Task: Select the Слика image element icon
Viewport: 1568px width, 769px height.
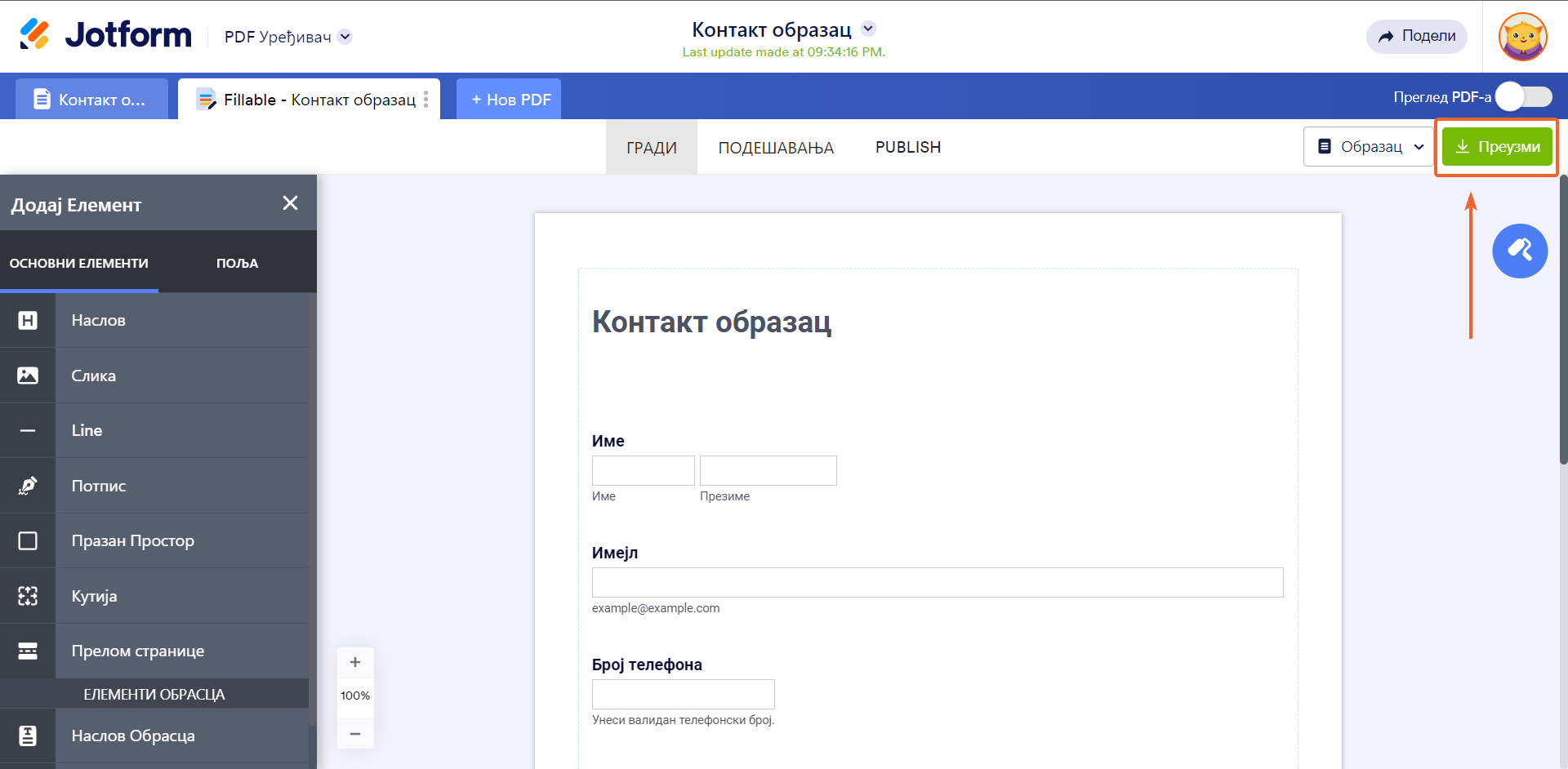Action: (x=28, y=376)
